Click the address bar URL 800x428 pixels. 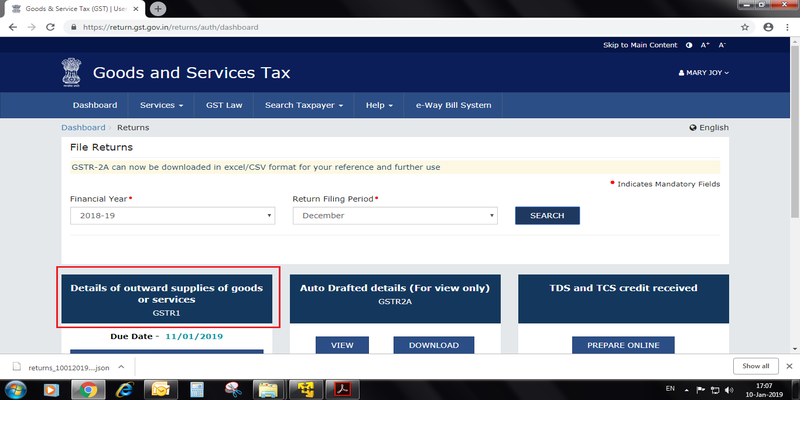[x=170, y=27]
